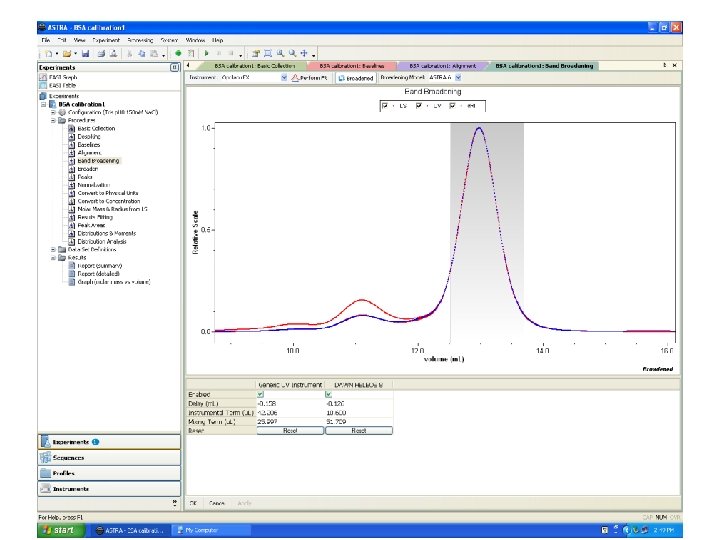Toggle the UV trace legend checkbox
The height and width of the screenshot is (540, 720).
pyautogui.click(x=419, y=106)
